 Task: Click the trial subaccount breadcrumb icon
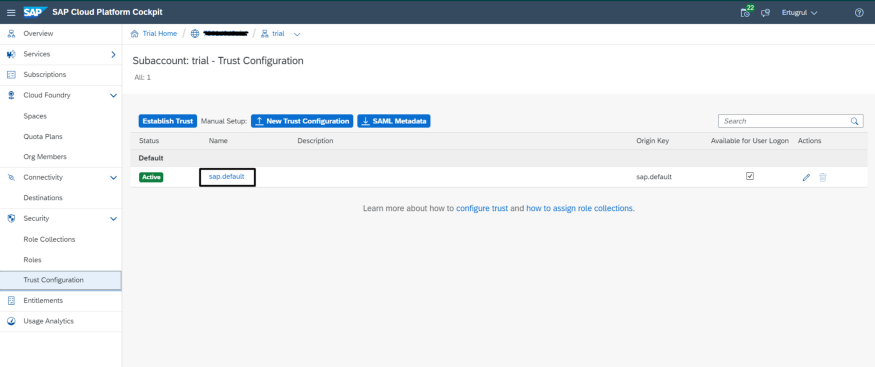point(265,34)
